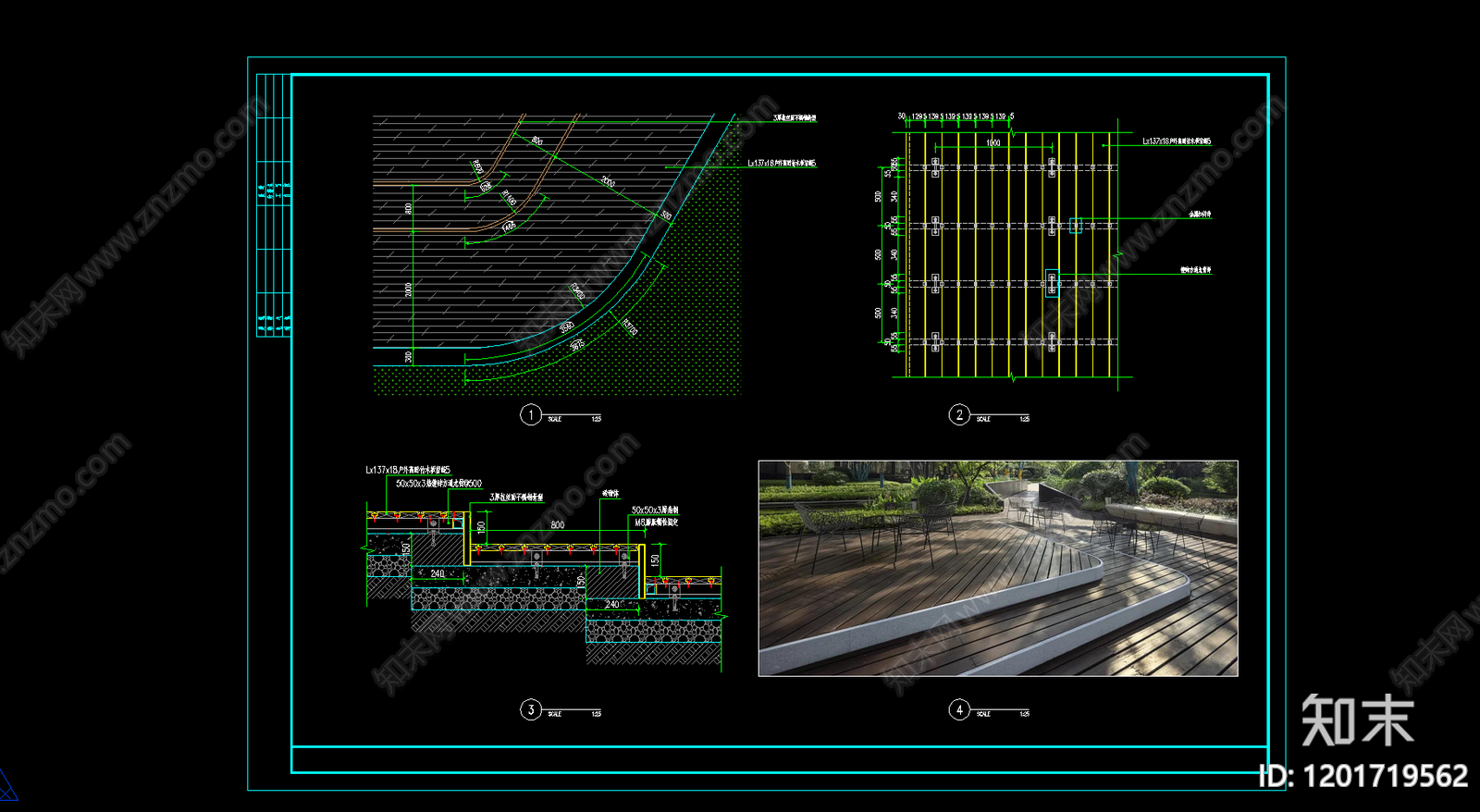This screenshot has height=812, width=1480.
Task: Select the 240 dimension under lower step
Action: click(612, 604)
